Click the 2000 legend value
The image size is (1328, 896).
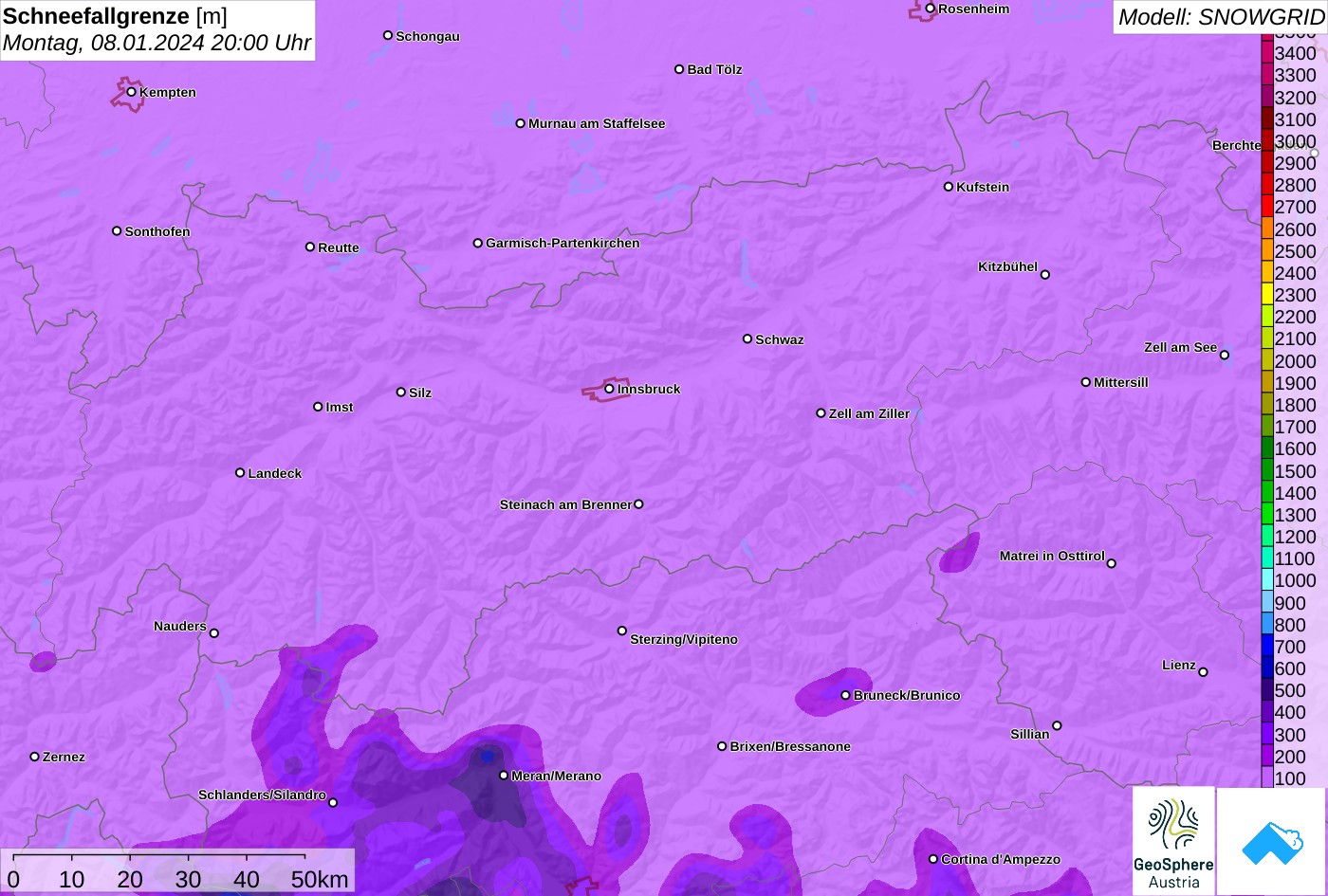[x=1296, y=361]
